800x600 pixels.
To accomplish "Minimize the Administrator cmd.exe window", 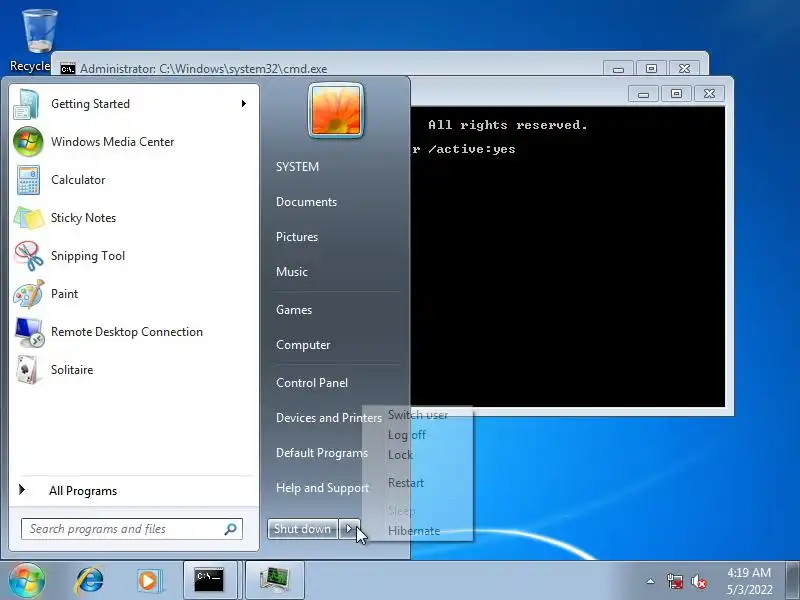I will 618,69.
